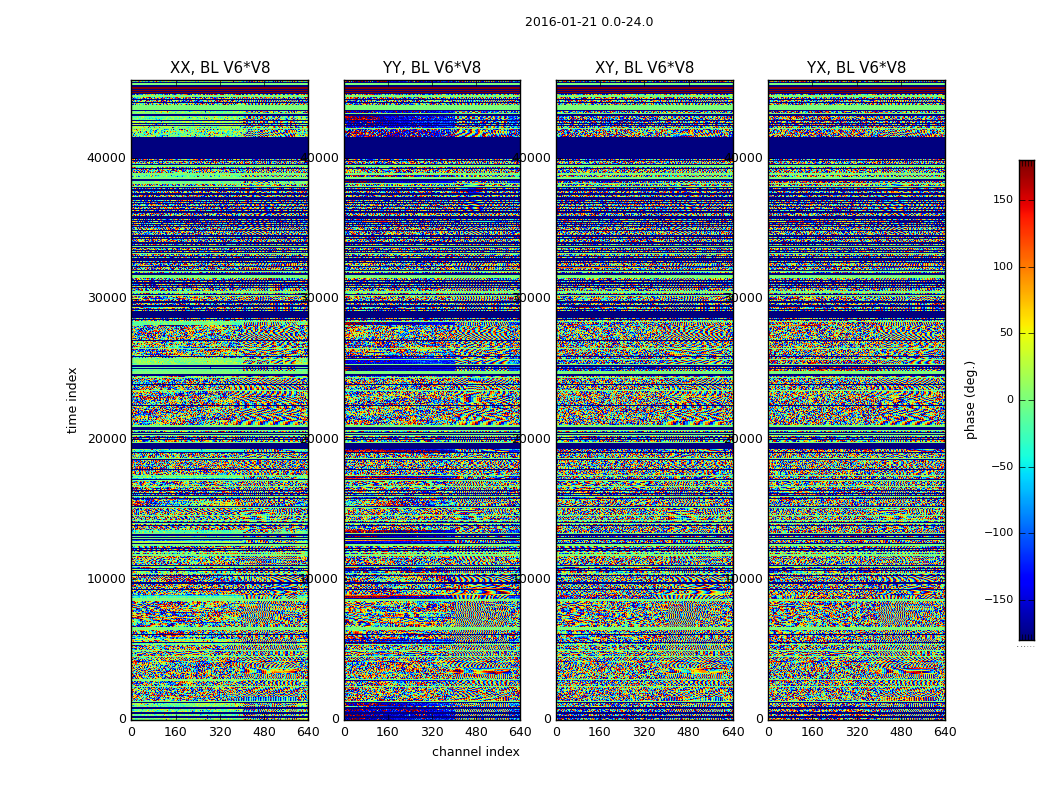
Task: Click the 160 x-tick label under XX panel
Action: click(175, 732)
